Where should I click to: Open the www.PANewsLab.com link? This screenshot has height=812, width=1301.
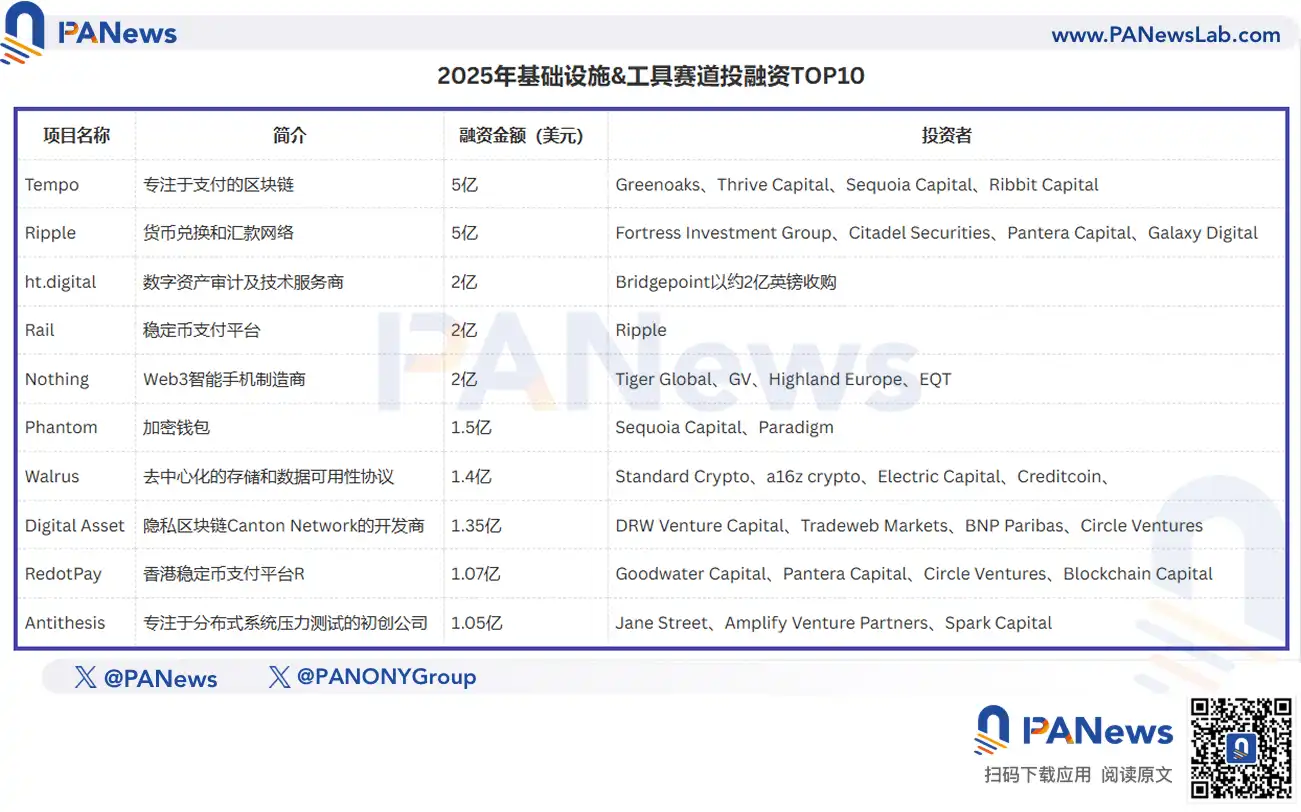(x=1165, y=35)
